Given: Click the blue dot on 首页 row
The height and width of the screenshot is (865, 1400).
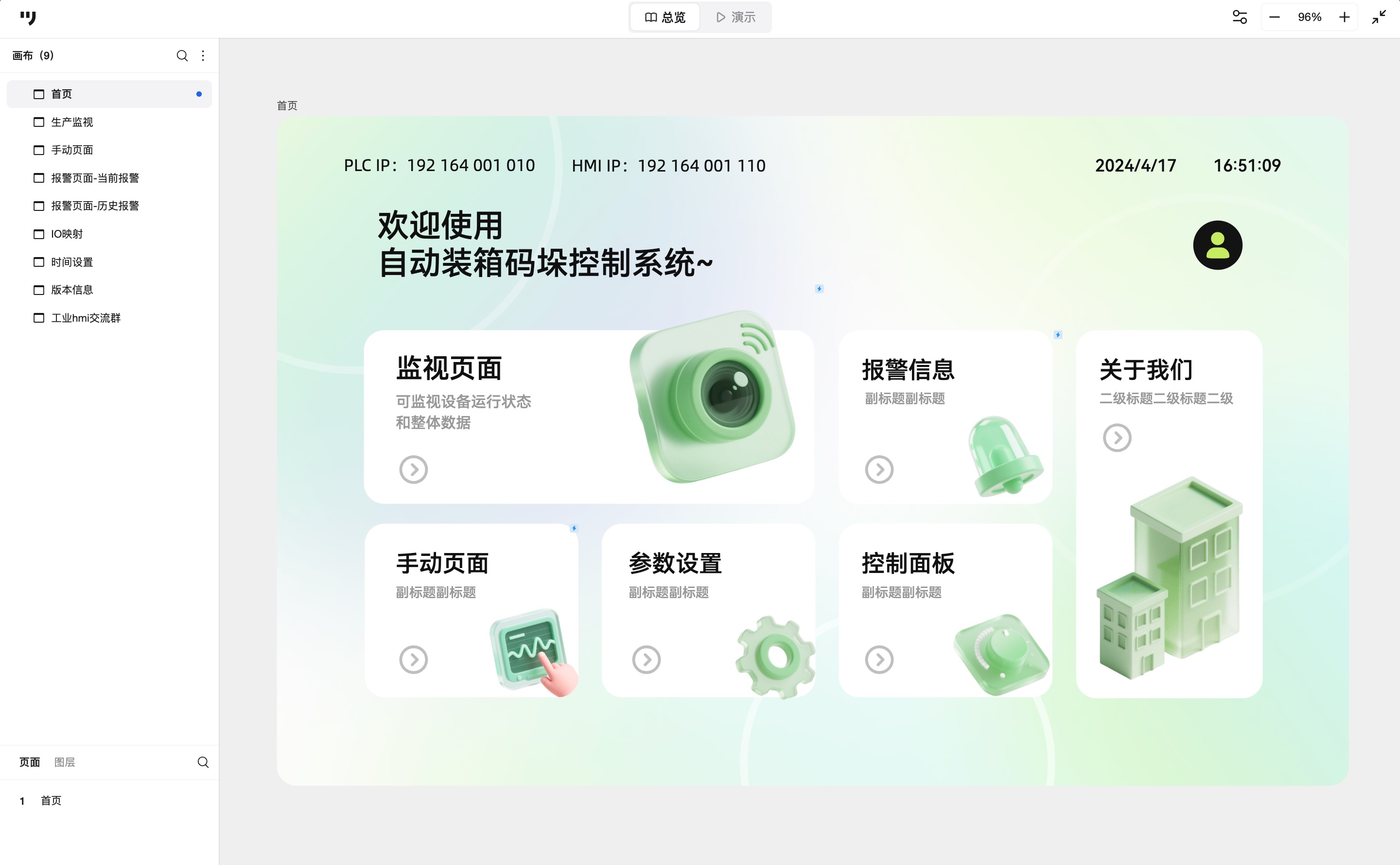Looking at the screenshot, I should click(x=198, y=94).
